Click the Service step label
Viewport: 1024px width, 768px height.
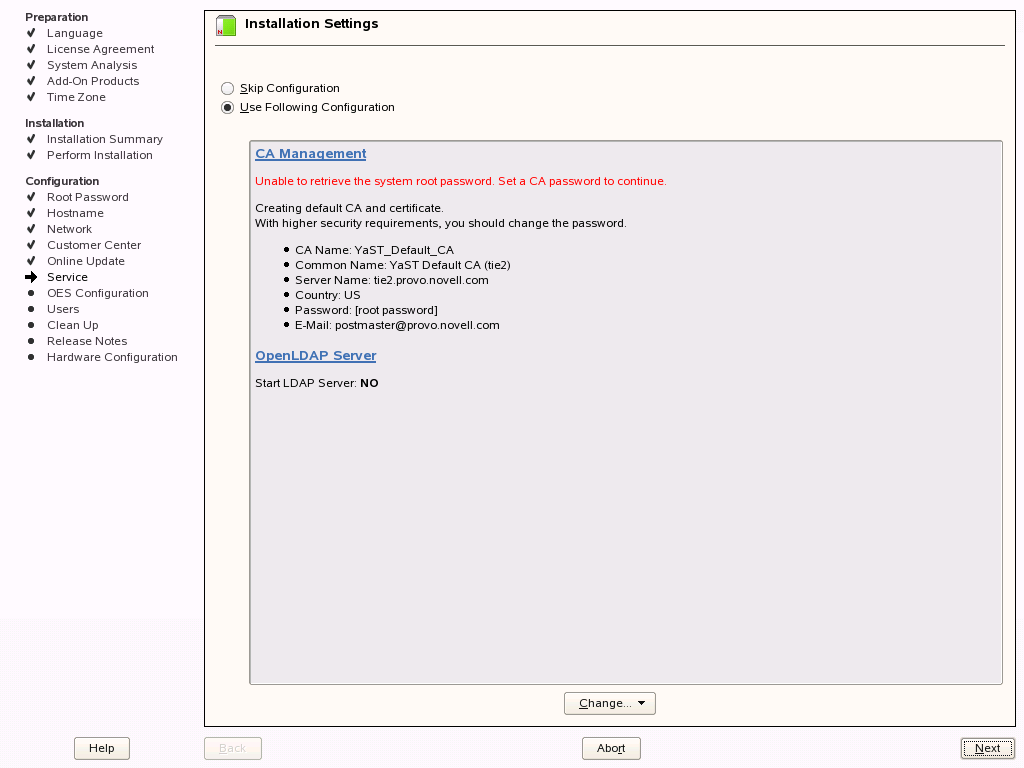tap(67, 277)
